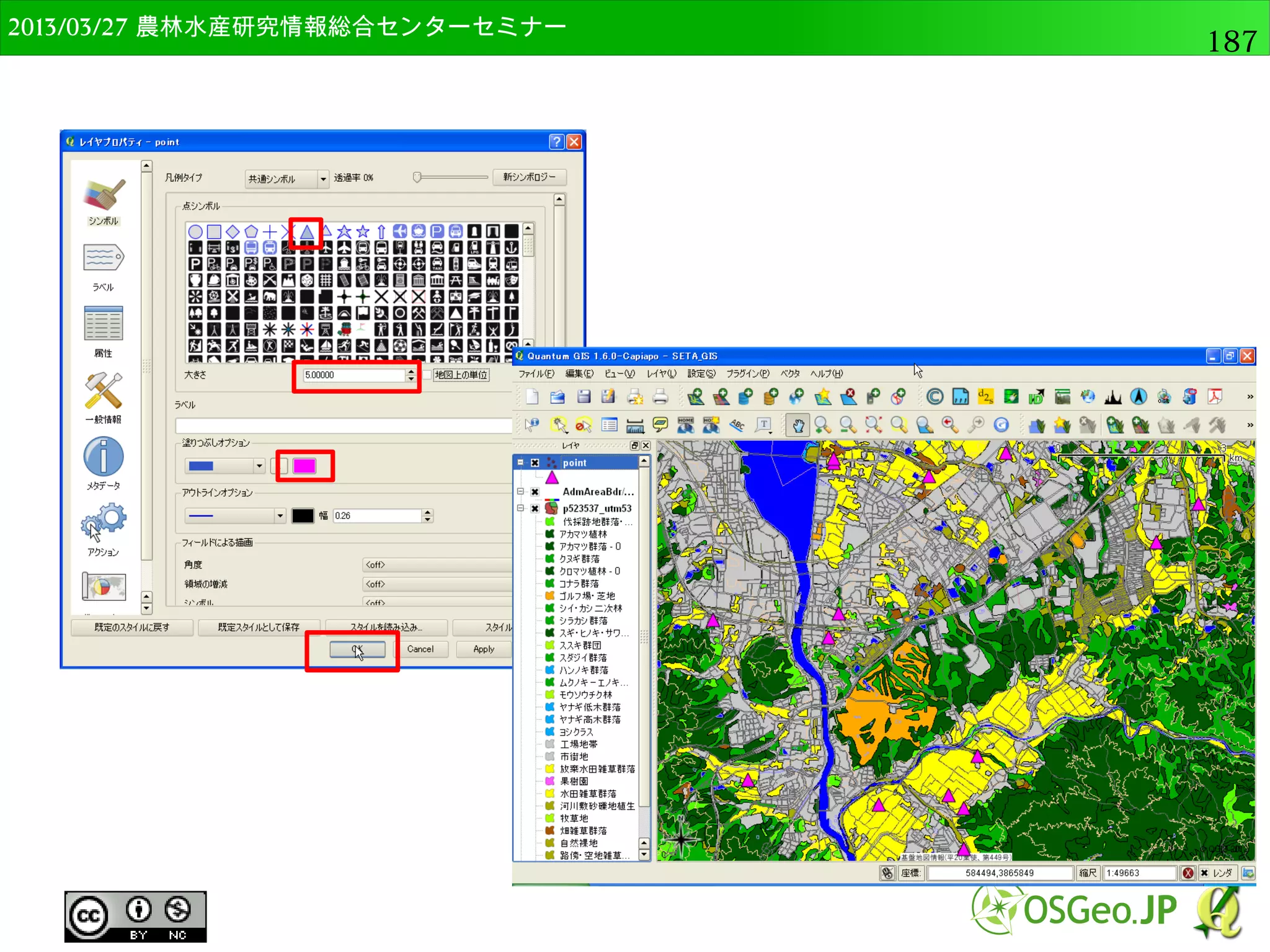The image size is (1270, 952).
Task: Click the 既定スタイルとして保存 button
Action: 259,628
